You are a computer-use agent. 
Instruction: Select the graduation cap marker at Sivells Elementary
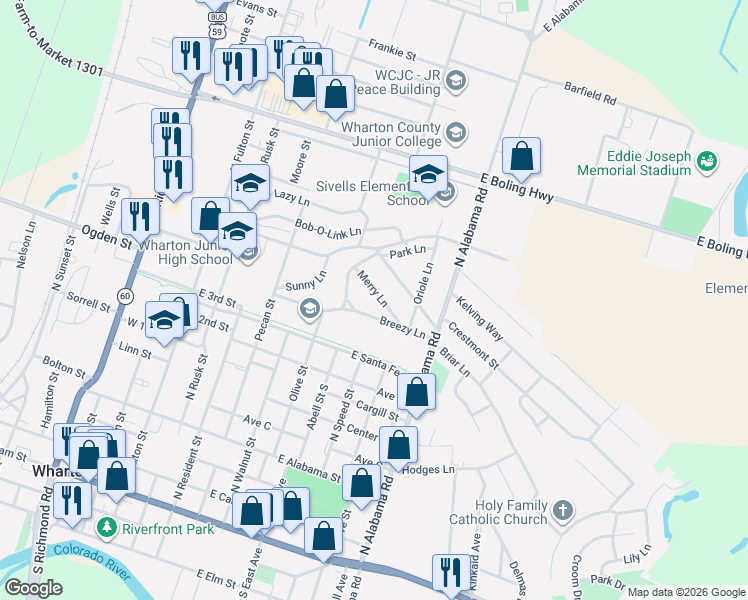[x=428, y=174]
